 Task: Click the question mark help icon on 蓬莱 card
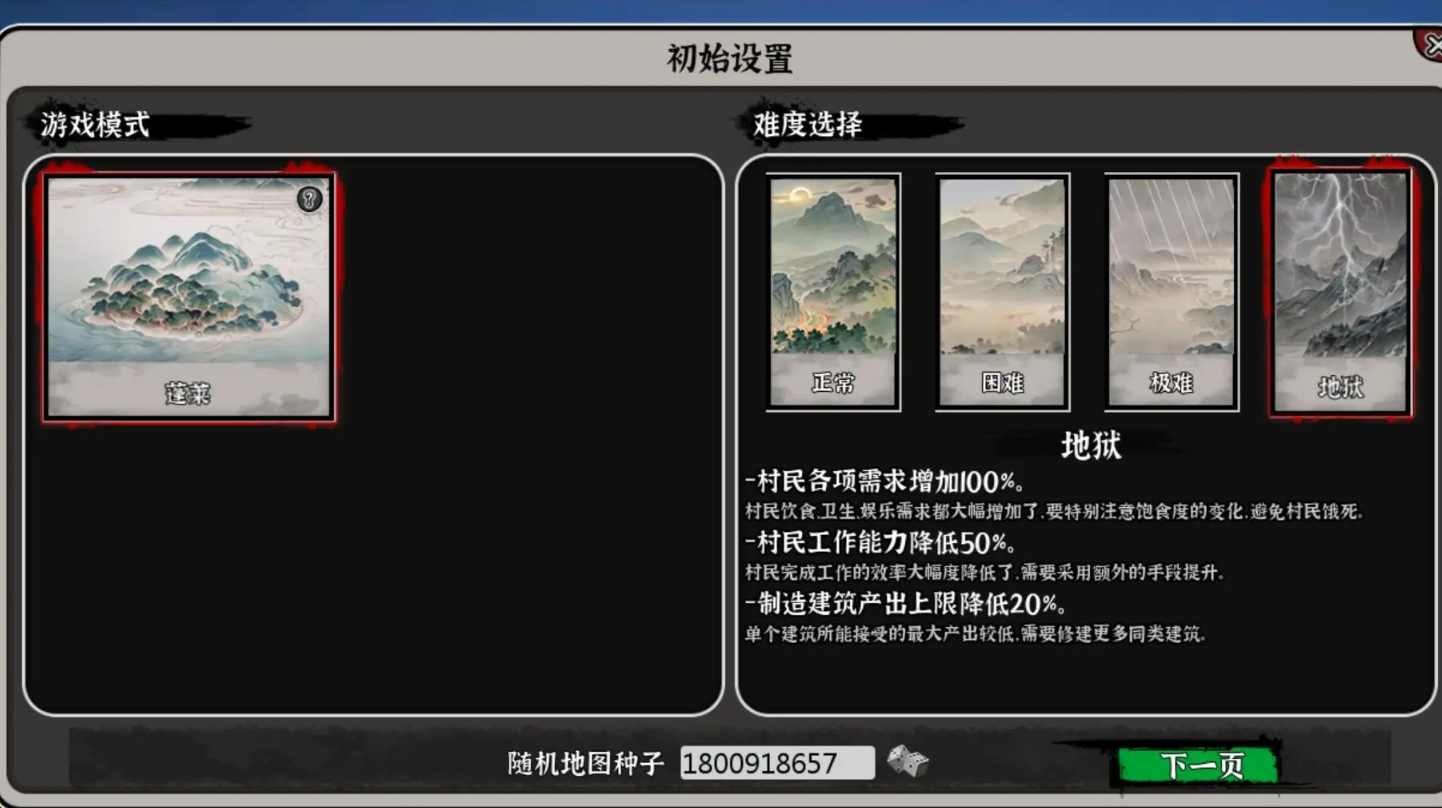click(310, 199)
